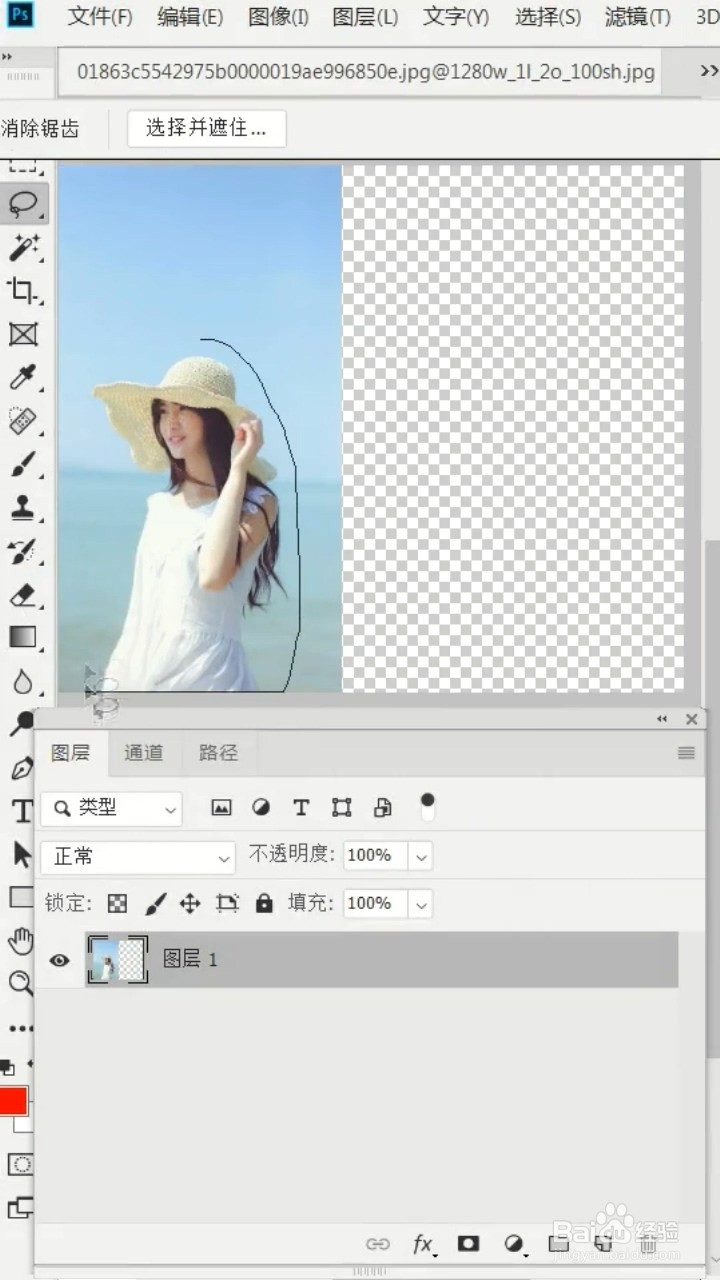720x1280 pixels.
Task: Create a new layer group folder
Action: pyautogui.click(x=559, y=1244)
